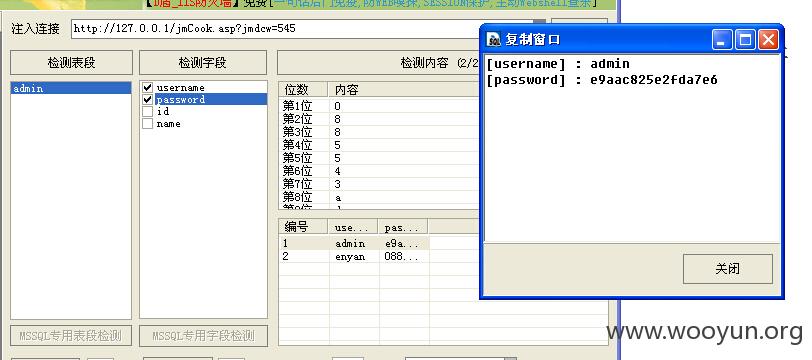The image size is (812, 360).
Task: Maximize the 复制窗口 dialog
Action: point(745,39)
